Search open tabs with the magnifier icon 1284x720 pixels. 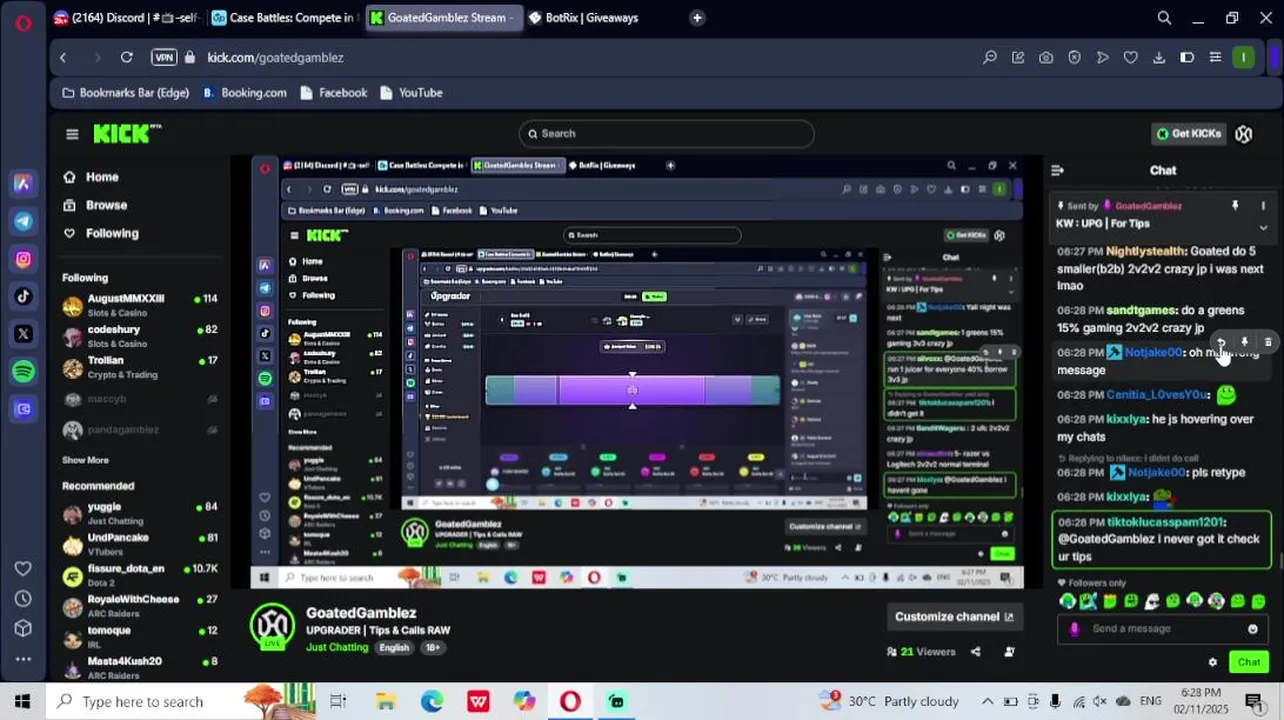[1164, 18]
